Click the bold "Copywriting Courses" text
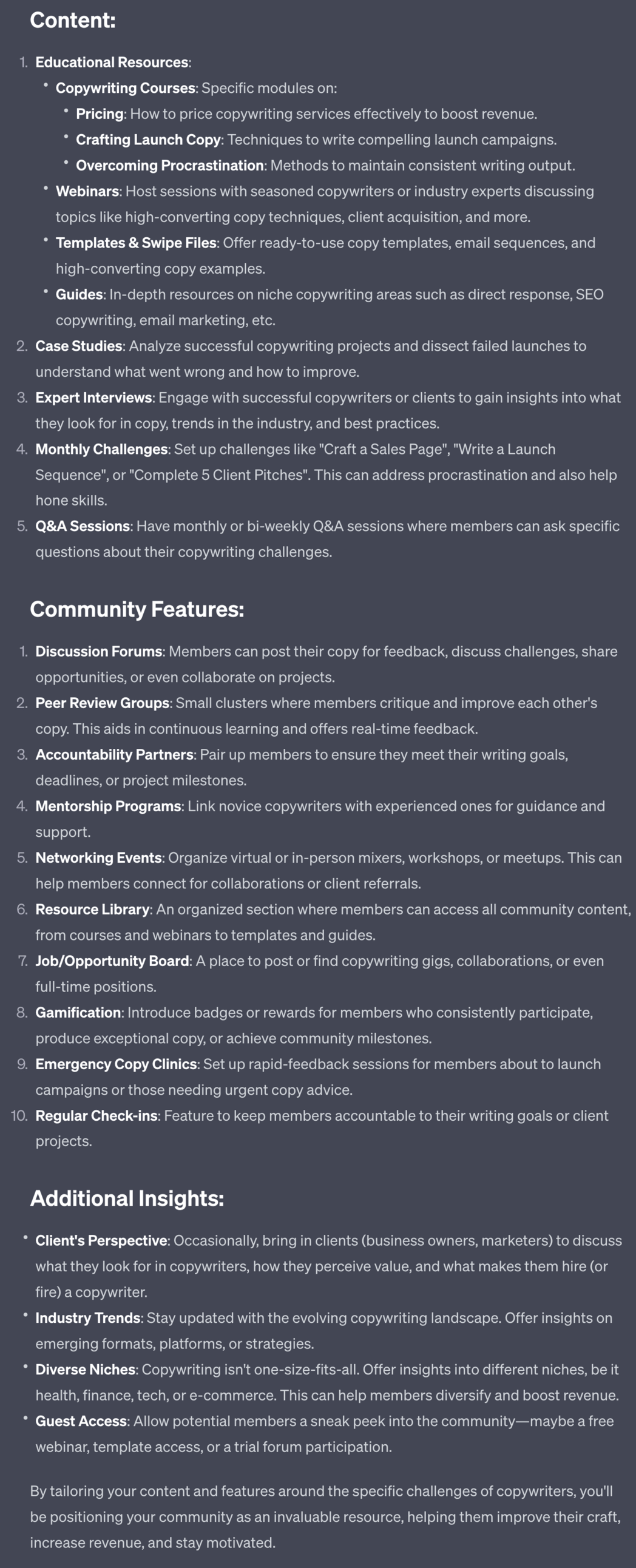The image size is (636, 1568). (x=126, y=87)
